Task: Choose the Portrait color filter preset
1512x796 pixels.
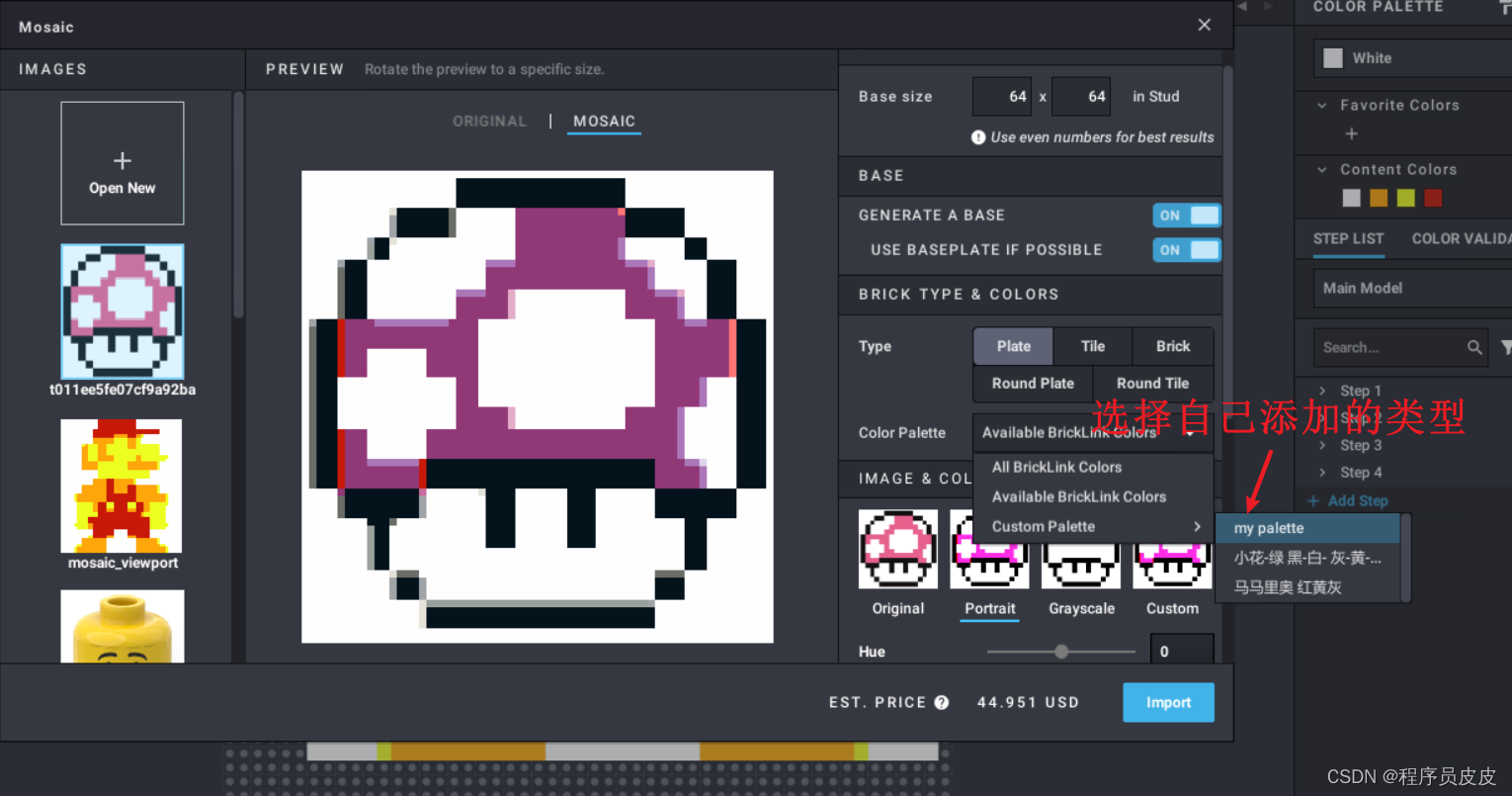Action: (x=989, y=550)
